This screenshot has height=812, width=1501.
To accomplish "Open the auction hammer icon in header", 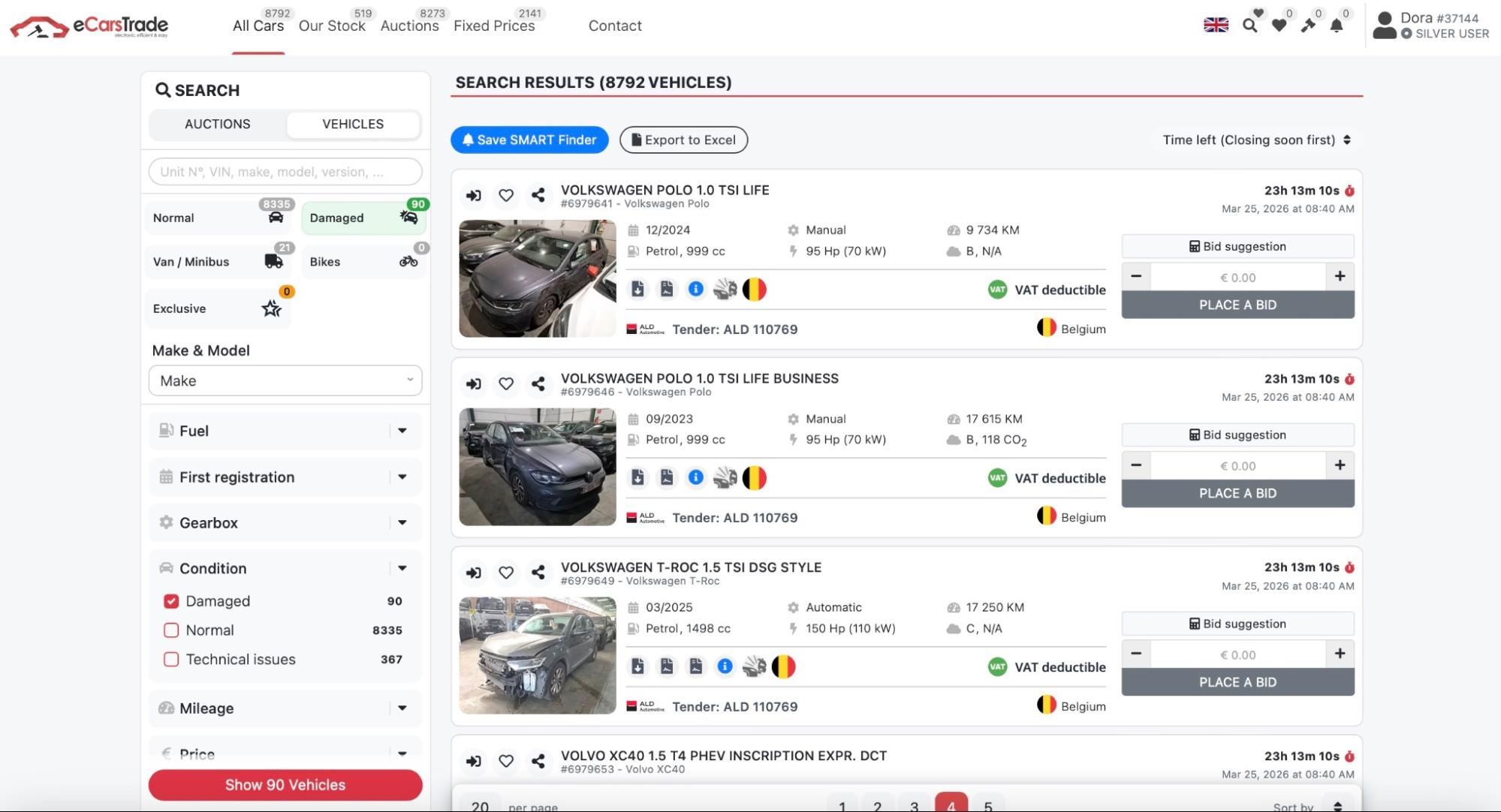I will 1308,26.
